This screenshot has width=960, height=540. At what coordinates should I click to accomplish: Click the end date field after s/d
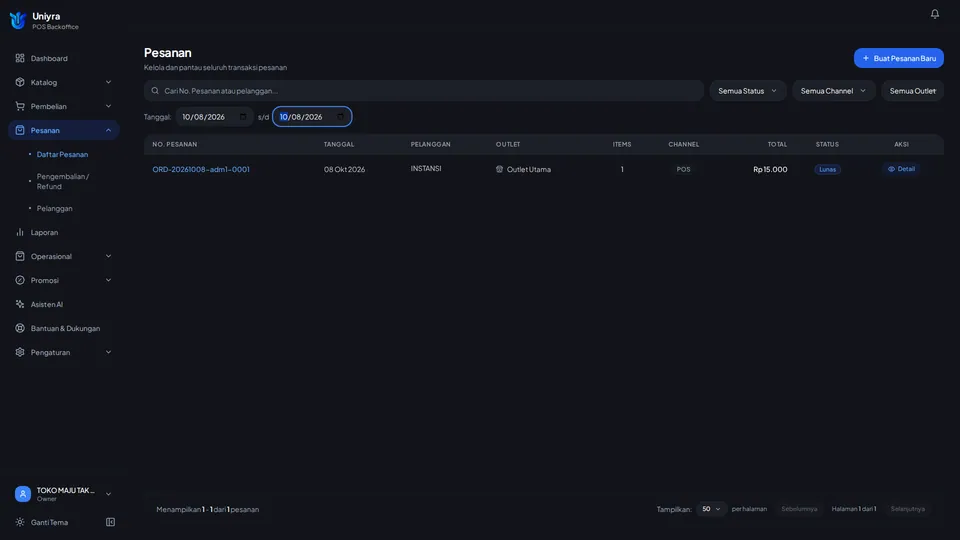312,116
